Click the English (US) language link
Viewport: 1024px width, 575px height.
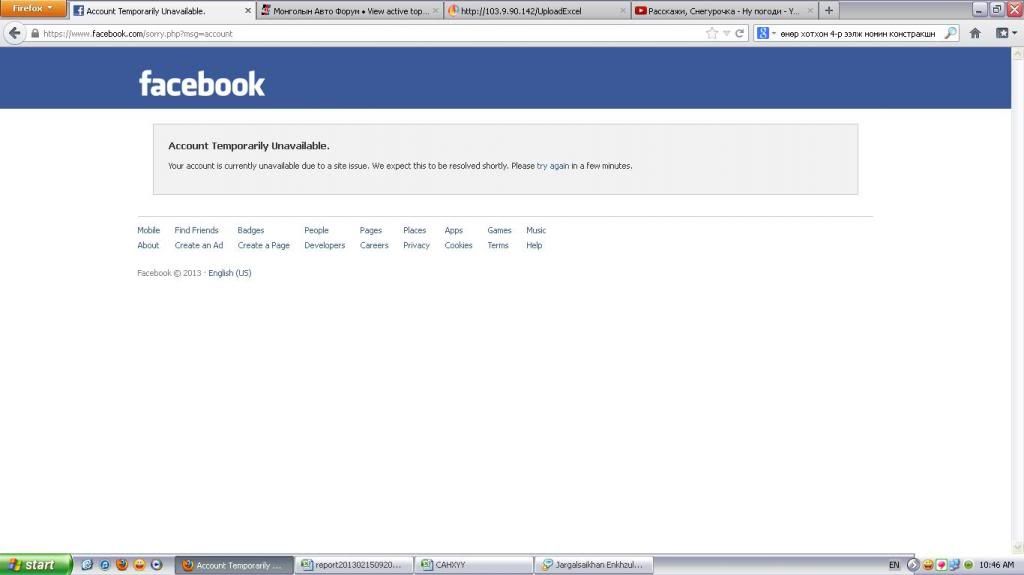point(229,273)
